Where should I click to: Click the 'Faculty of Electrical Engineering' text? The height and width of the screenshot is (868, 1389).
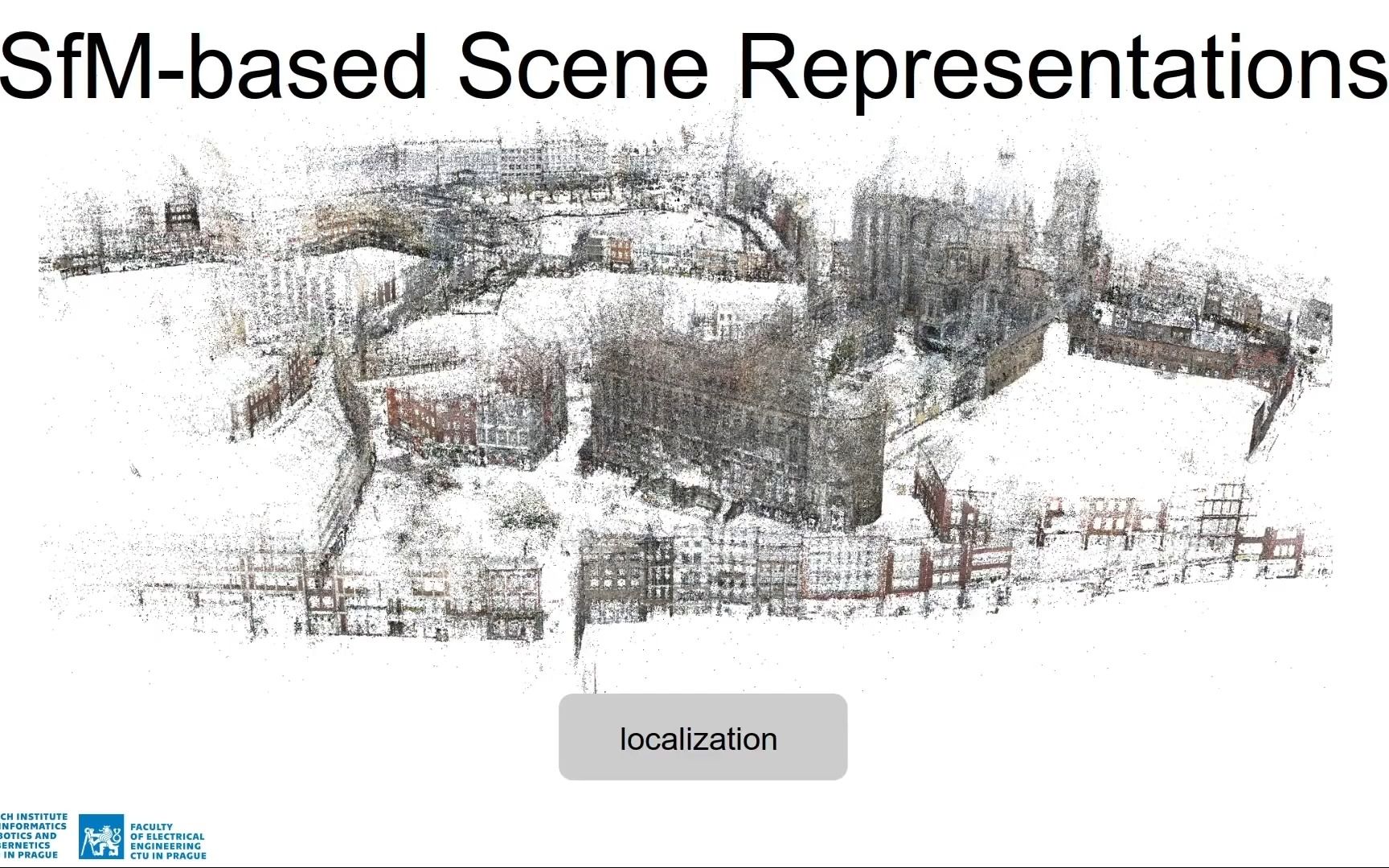(168, 841)
